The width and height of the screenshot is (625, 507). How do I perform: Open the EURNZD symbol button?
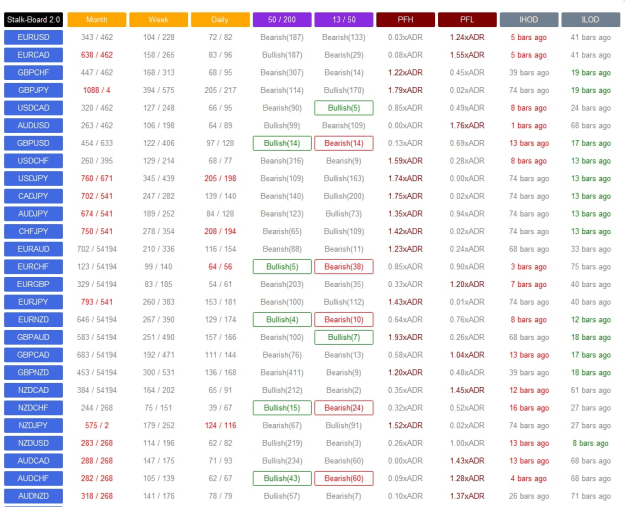point(33,320)
